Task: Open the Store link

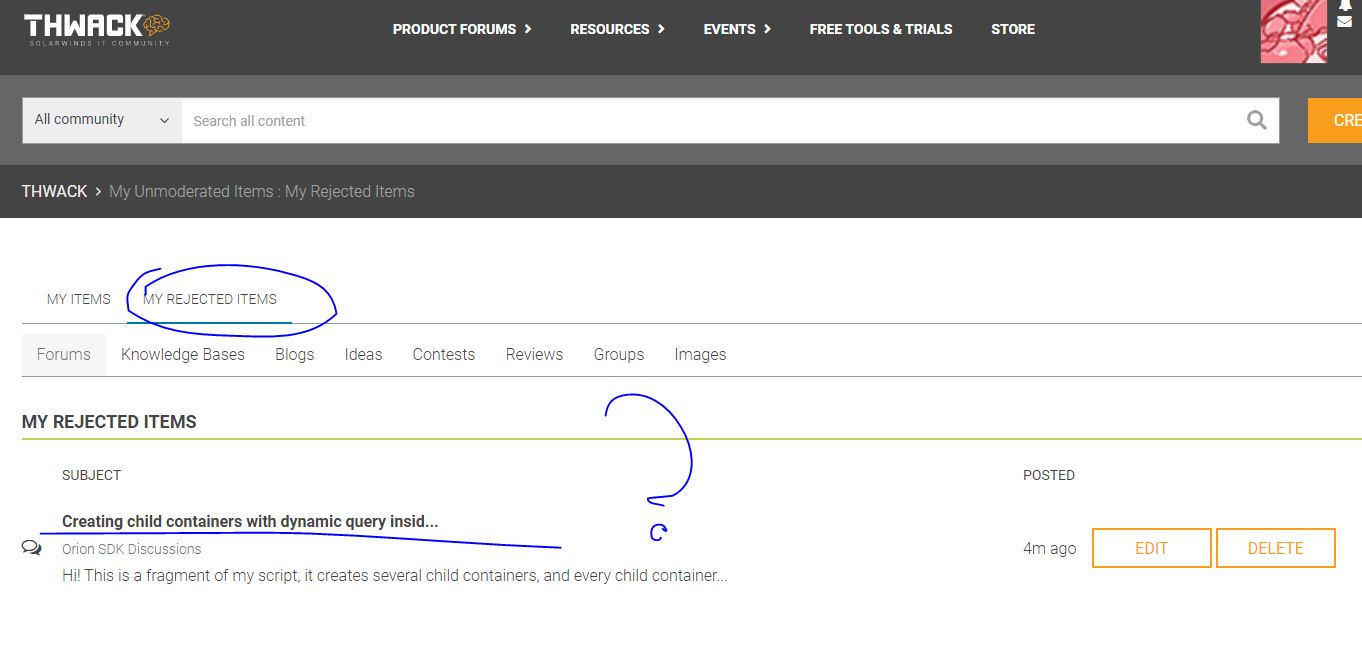Action: coord(1013,29)
